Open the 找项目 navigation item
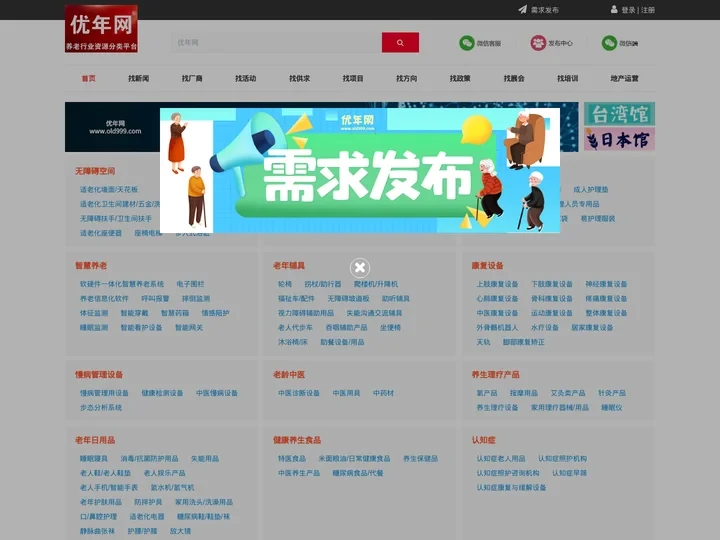 pos(353,79)
